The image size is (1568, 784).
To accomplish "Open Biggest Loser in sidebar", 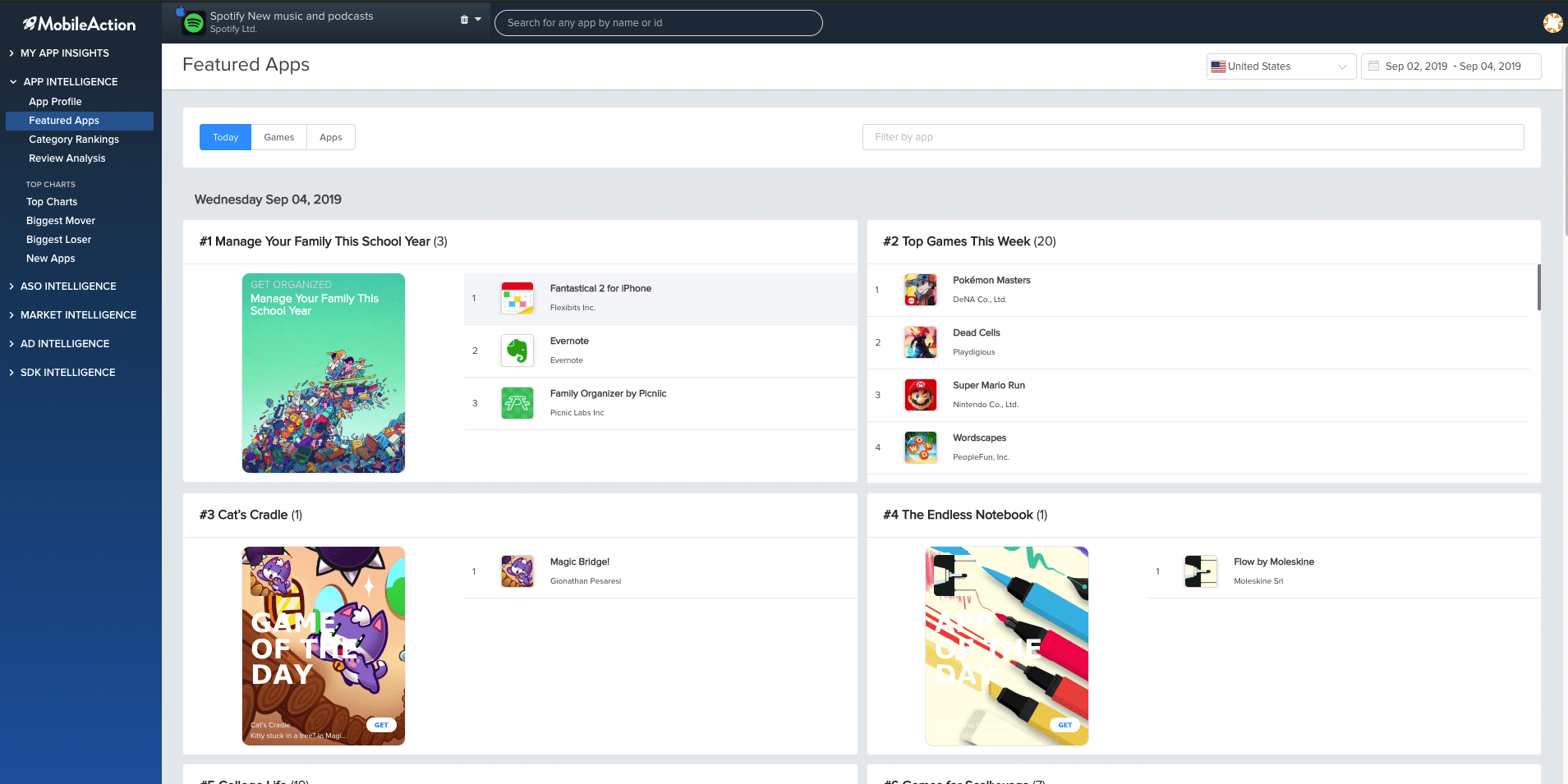I will tap(58, 240).
